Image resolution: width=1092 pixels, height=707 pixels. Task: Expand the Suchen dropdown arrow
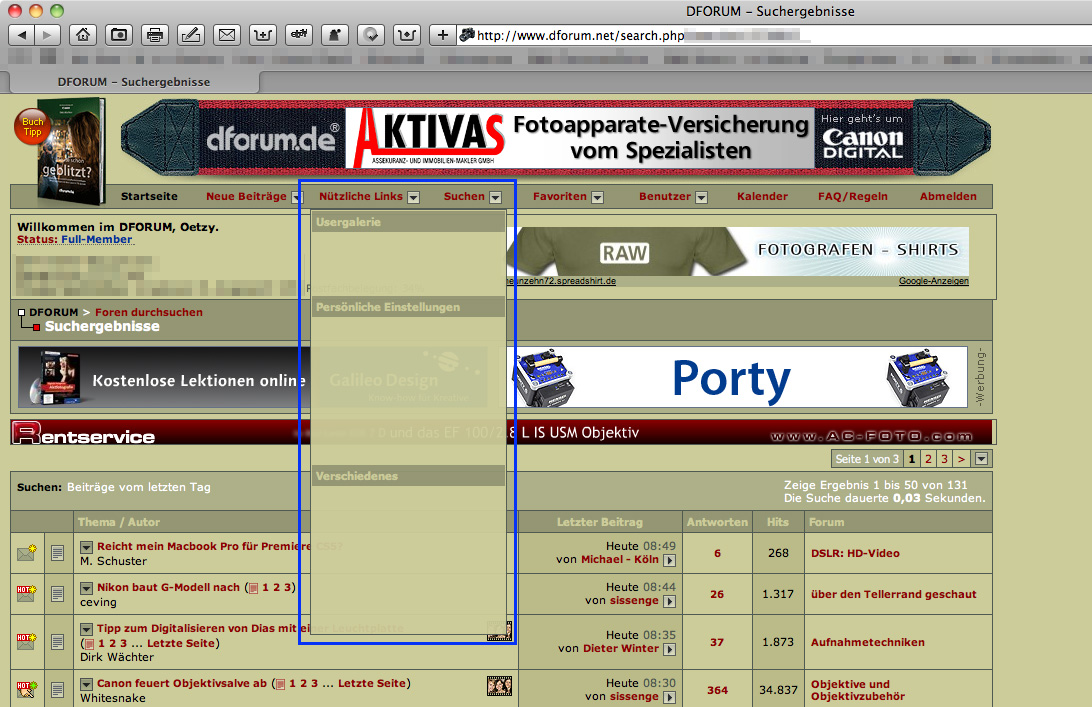495,197
